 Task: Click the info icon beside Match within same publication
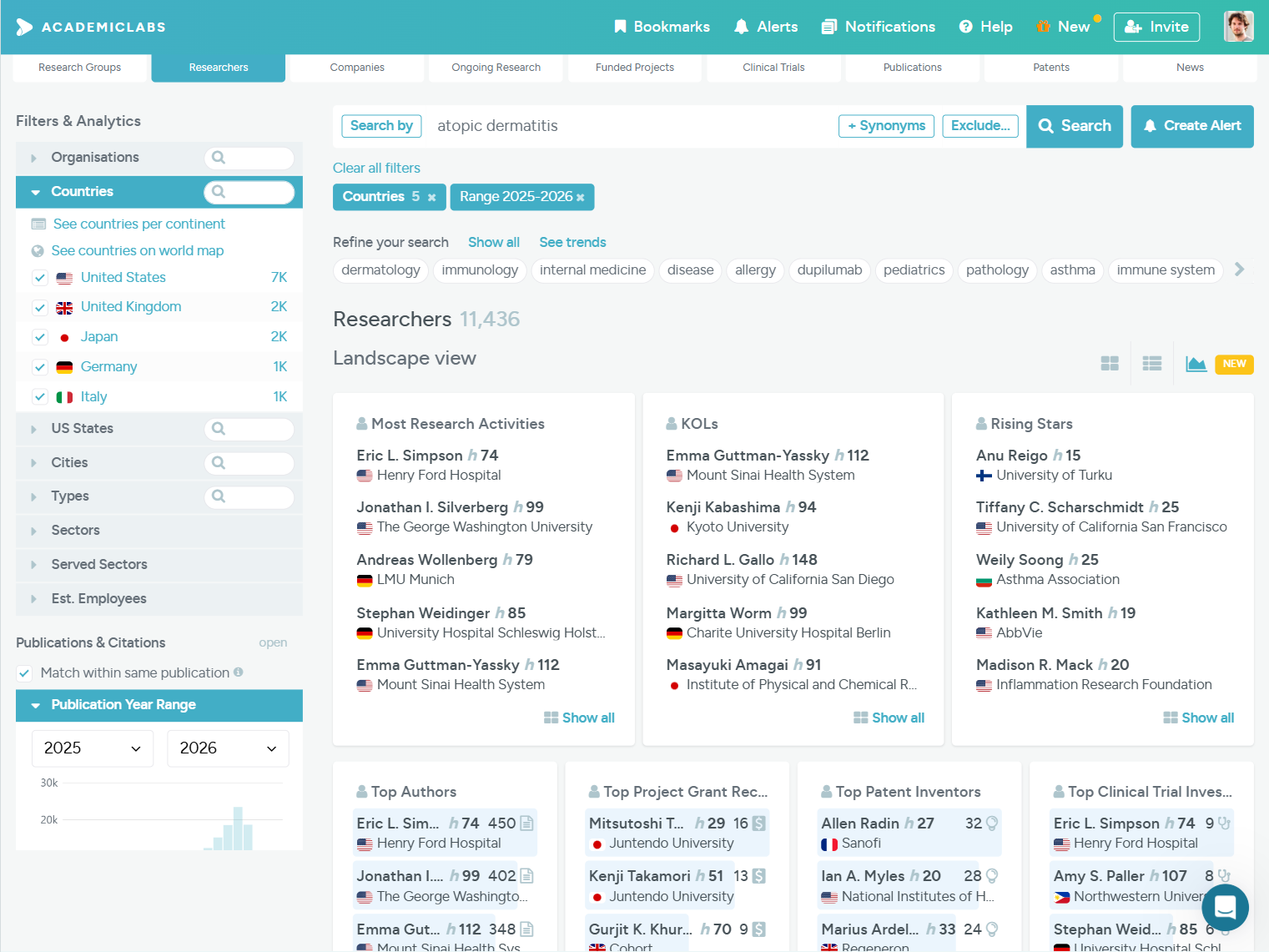tap(239, 672)
